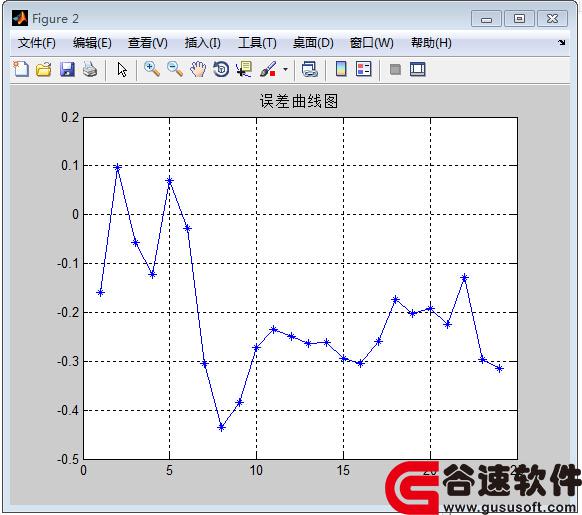The width and height of the screenshot is (582, 515).
Task: Click the y-axis label -0.3
Action: point(68,361)
